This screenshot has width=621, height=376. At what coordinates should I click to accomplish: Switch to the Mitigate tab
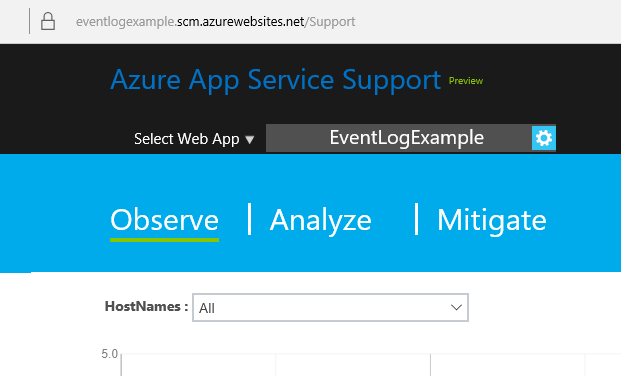pos(491,220)
